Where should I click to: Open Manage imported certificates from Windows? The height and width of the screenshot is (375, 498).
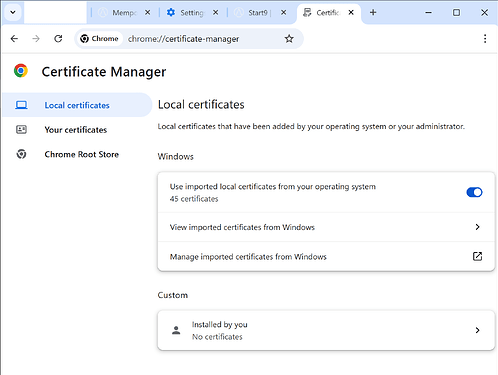click(x=326, y=256)
